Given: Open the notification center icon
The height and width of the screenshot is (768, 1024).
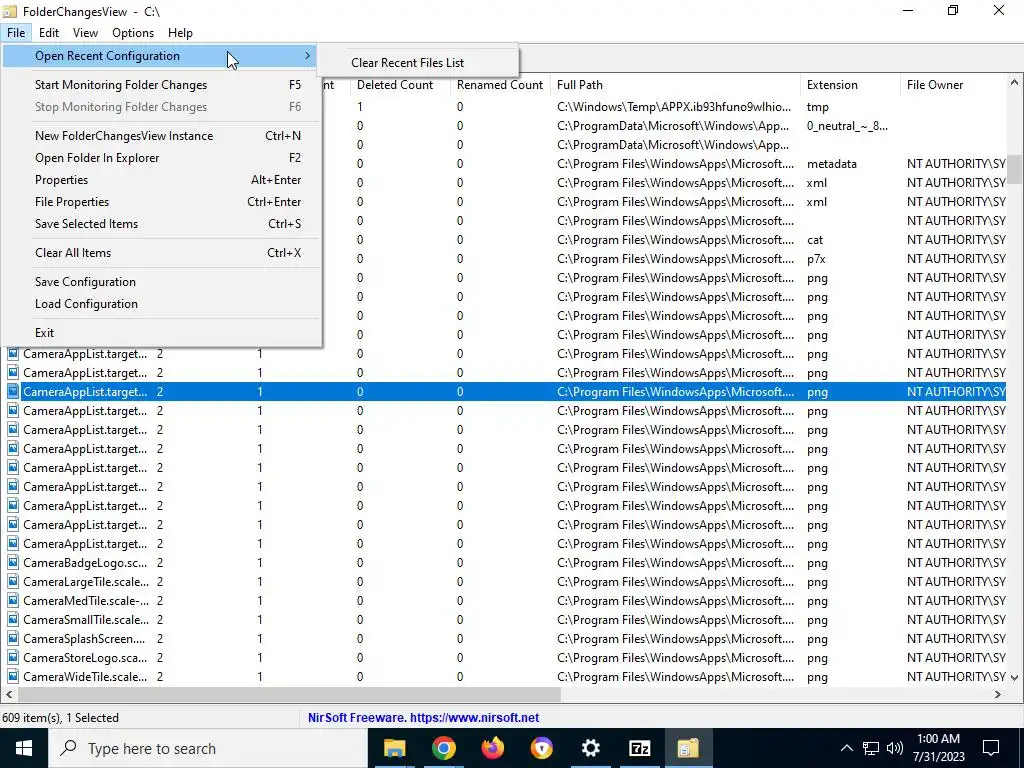Looking at the screenshot, I should point(991,748).
